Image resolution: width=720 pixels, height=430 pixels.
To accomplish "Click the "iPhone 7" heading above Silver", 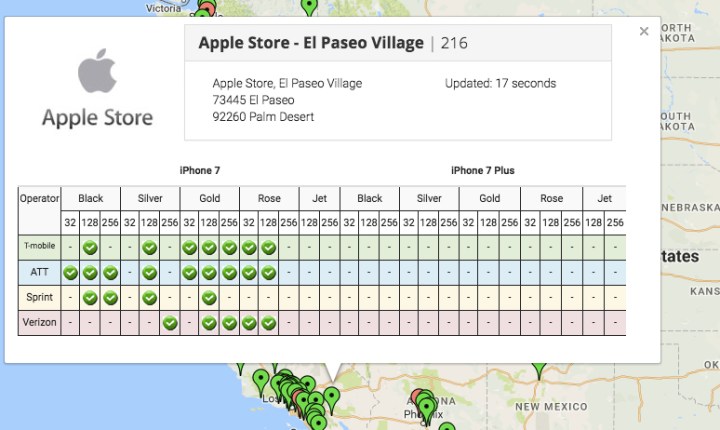I will [200, 170].
